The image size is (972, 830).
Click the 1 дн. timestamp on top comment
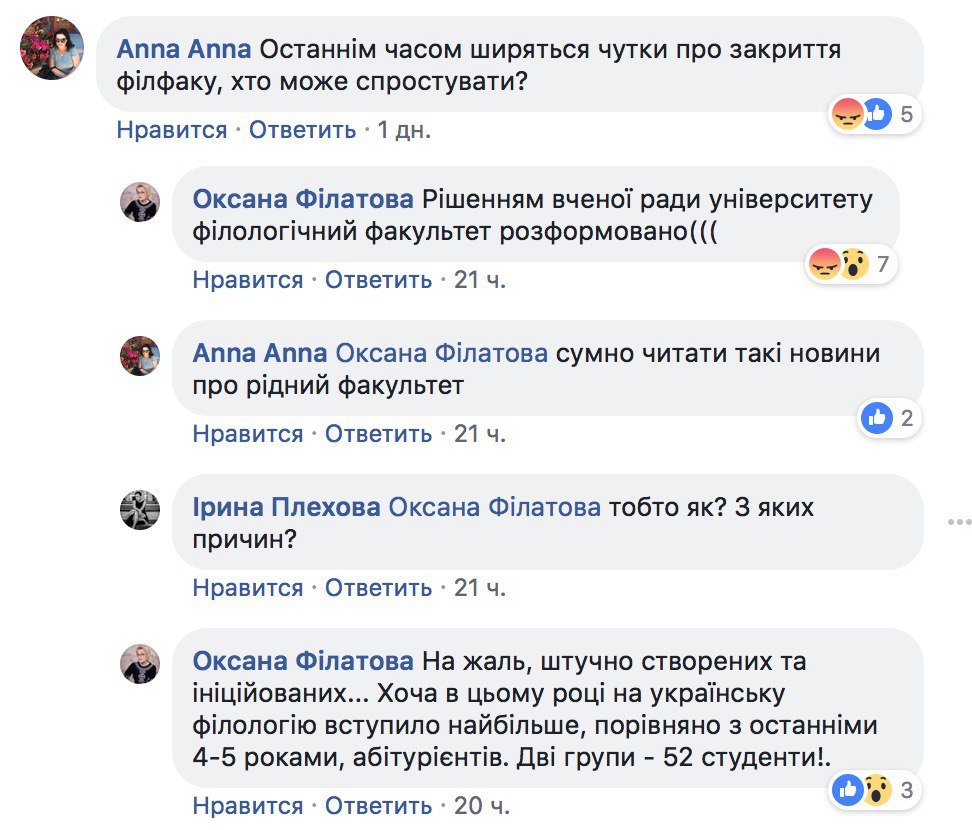point(404,130)
